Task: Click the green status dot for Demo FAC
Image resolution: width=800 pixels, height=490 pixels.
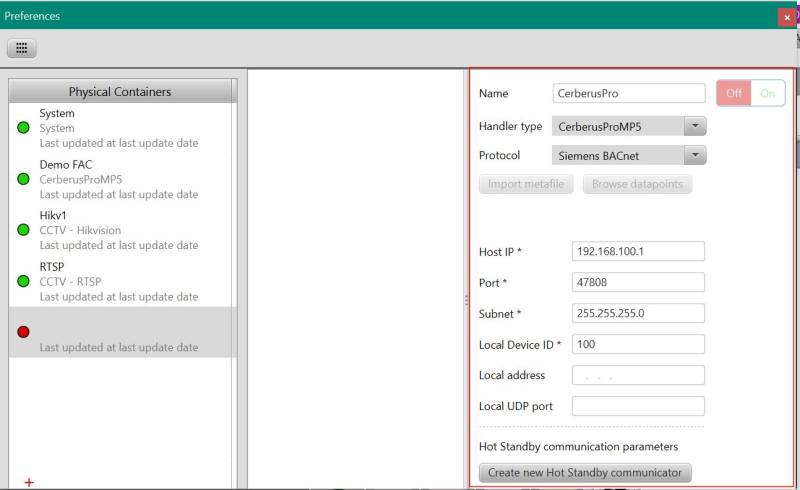Action: click(23, 179)
